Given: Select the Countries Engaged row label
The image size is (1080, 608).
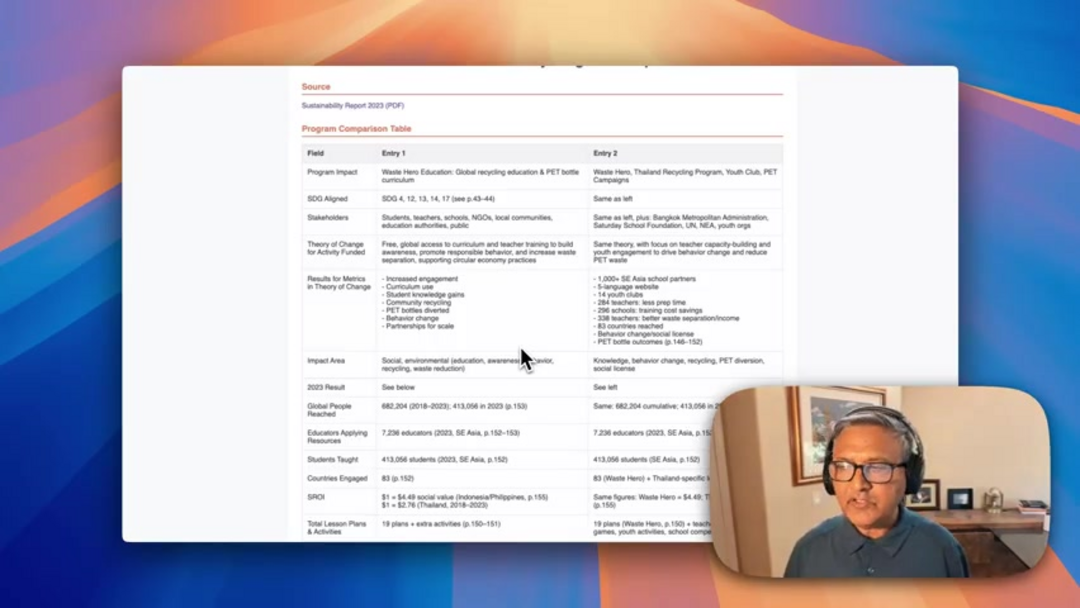Looking at the screenshot, I should pos(337,478).
